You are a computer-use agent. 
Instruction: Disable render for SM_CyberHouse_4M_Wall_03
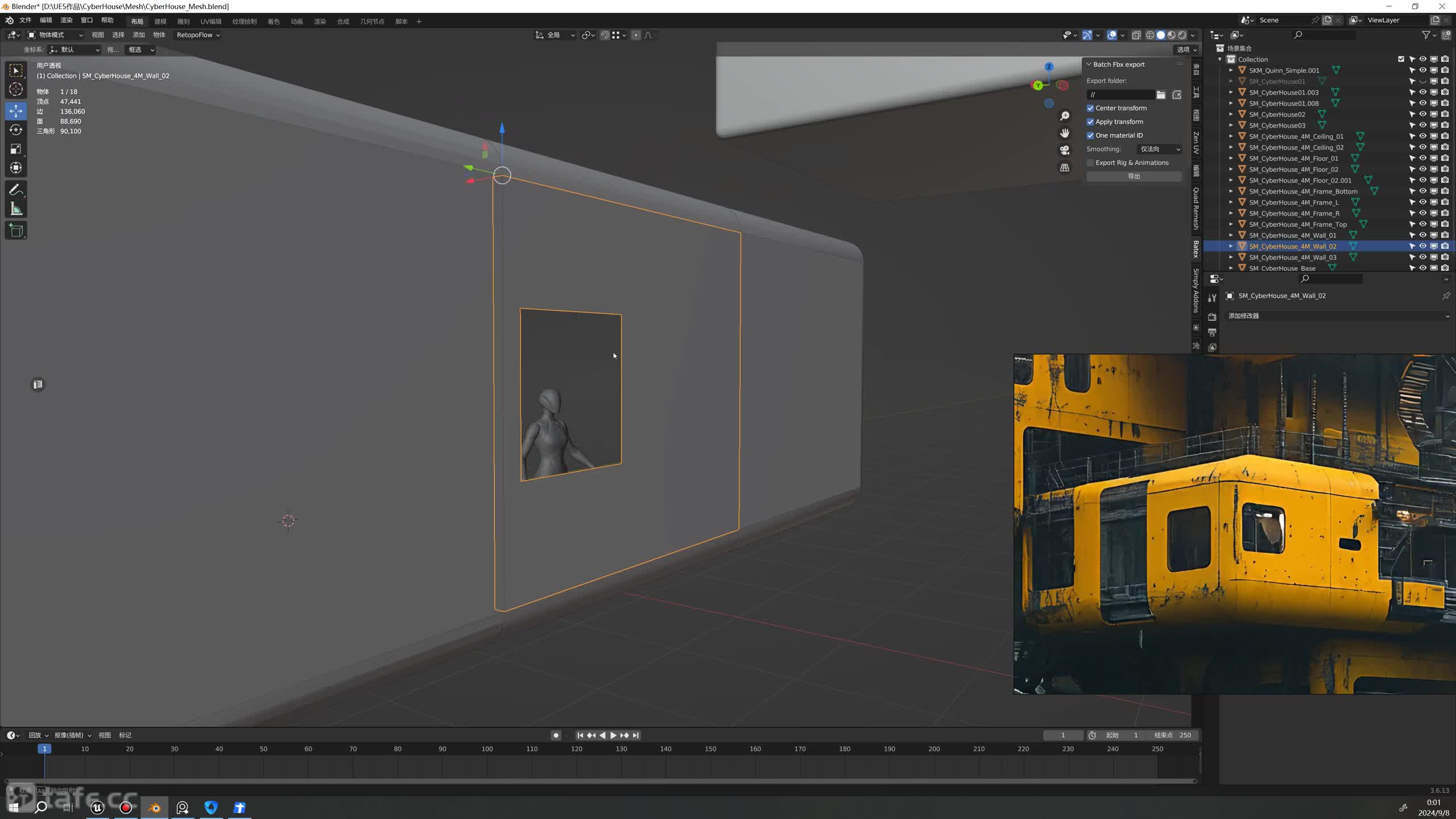1445,257
